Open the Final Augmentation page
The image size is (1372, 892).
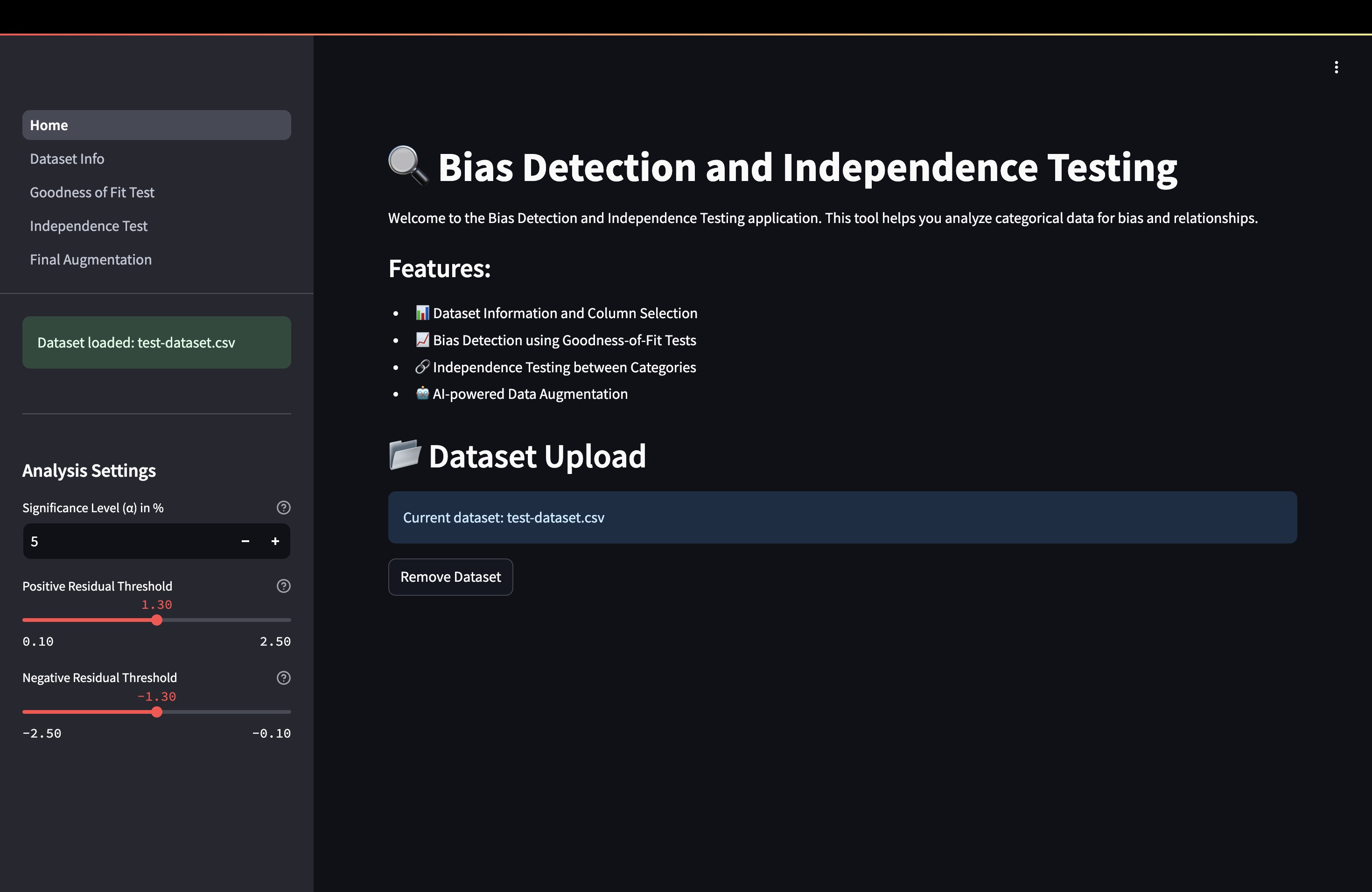(x=156, y=259)
